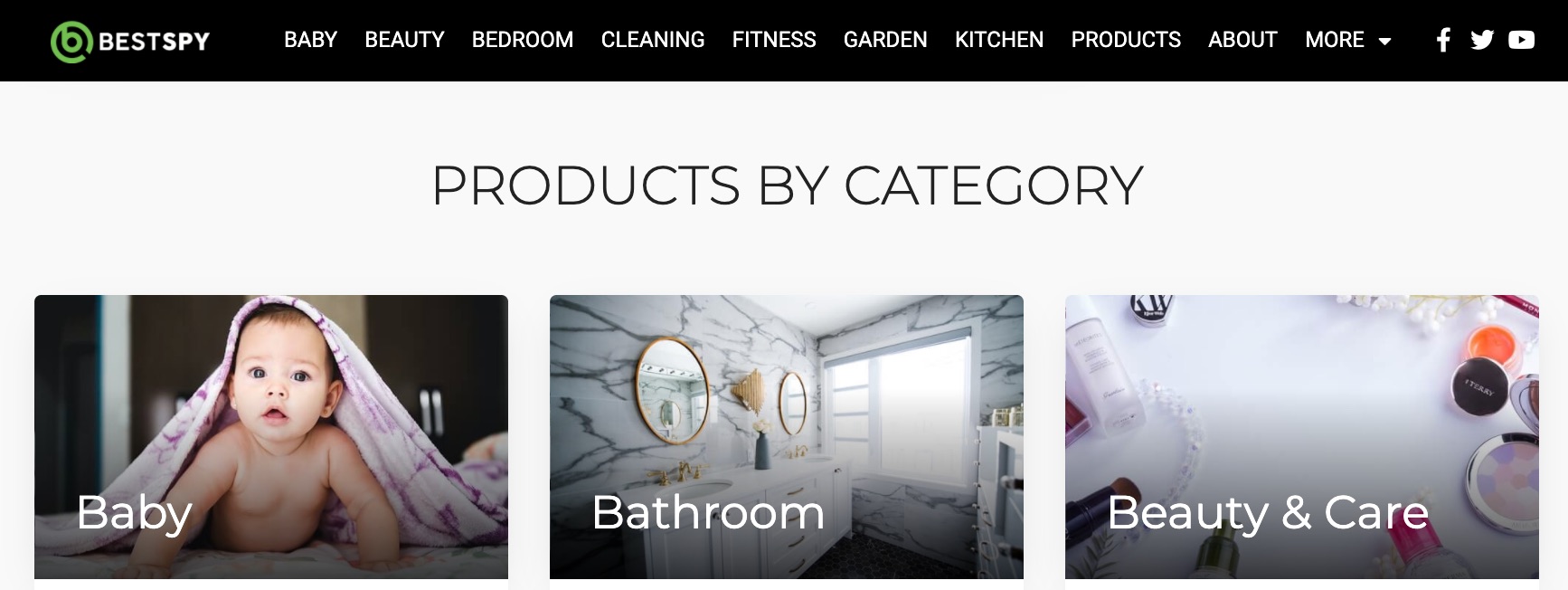Open the Beauty & Care category card
This screenshot has width=1568, height=590.
point(1302,437)
